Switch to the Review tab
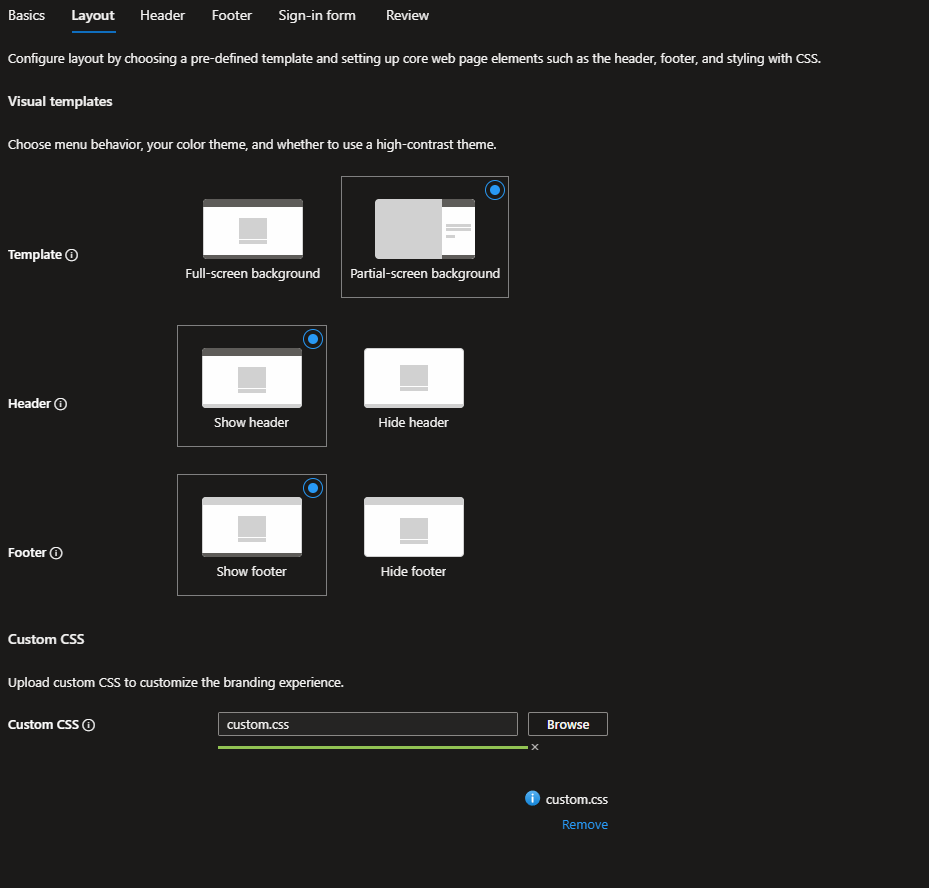Viewport: 929px width, 888px height. click(x=407, y=15)
